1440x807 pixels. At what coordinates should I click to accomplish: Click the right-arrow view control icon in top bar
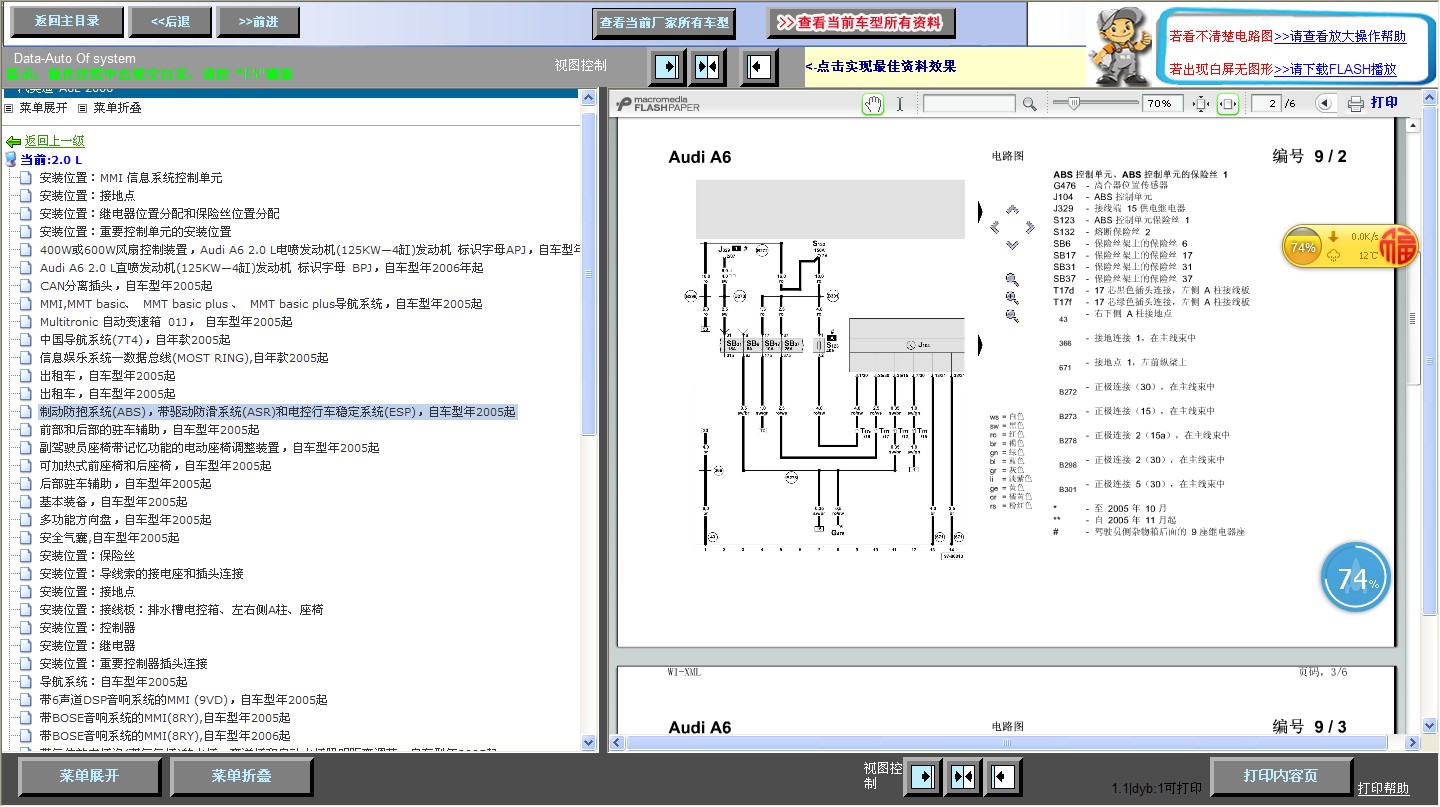[665, 67]
